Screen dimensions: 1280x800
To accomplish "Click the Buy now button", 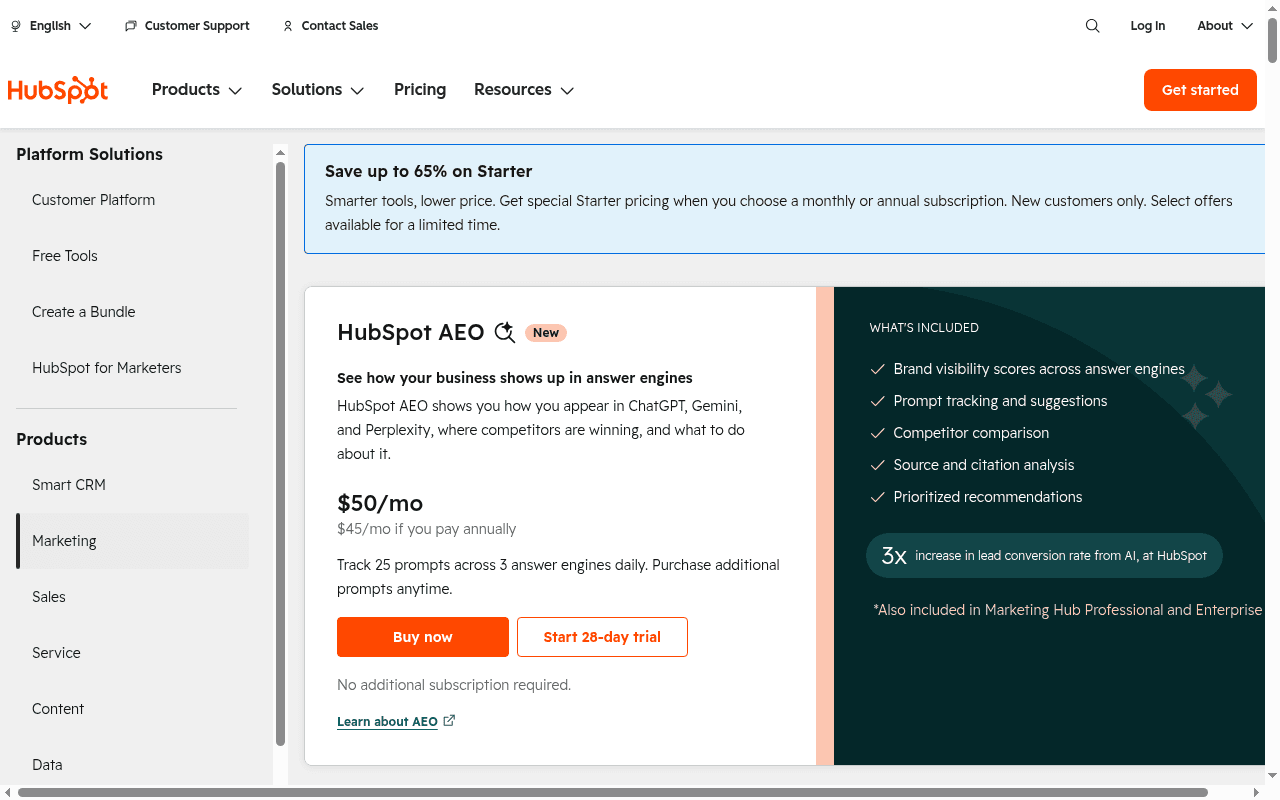I will 423,637.
